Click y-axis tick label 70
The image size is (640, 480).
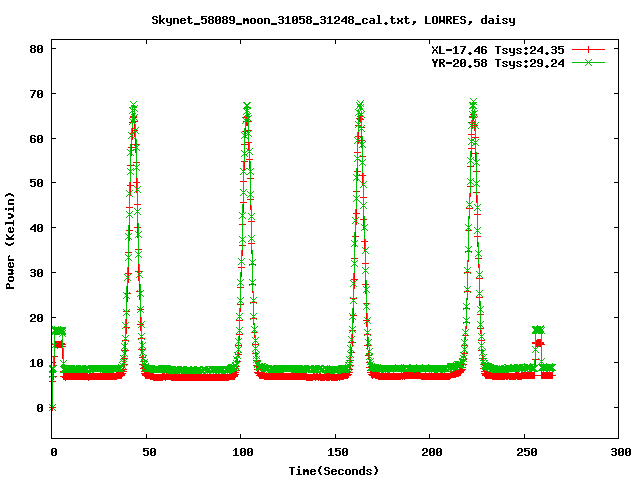37,94
